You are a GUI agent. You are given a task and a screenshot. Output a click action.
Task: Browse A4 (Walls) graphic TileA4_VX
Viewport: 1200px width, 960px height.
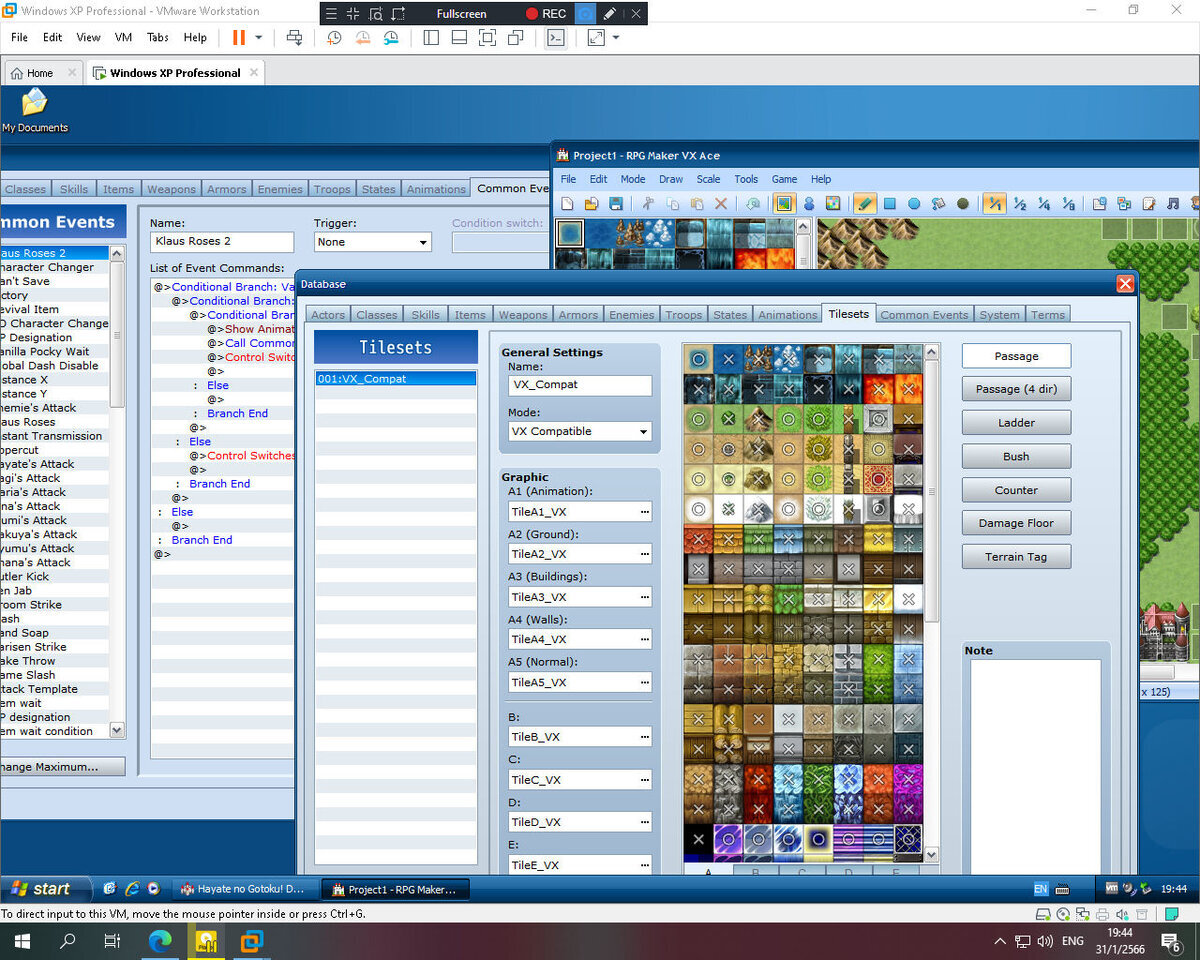645,639
